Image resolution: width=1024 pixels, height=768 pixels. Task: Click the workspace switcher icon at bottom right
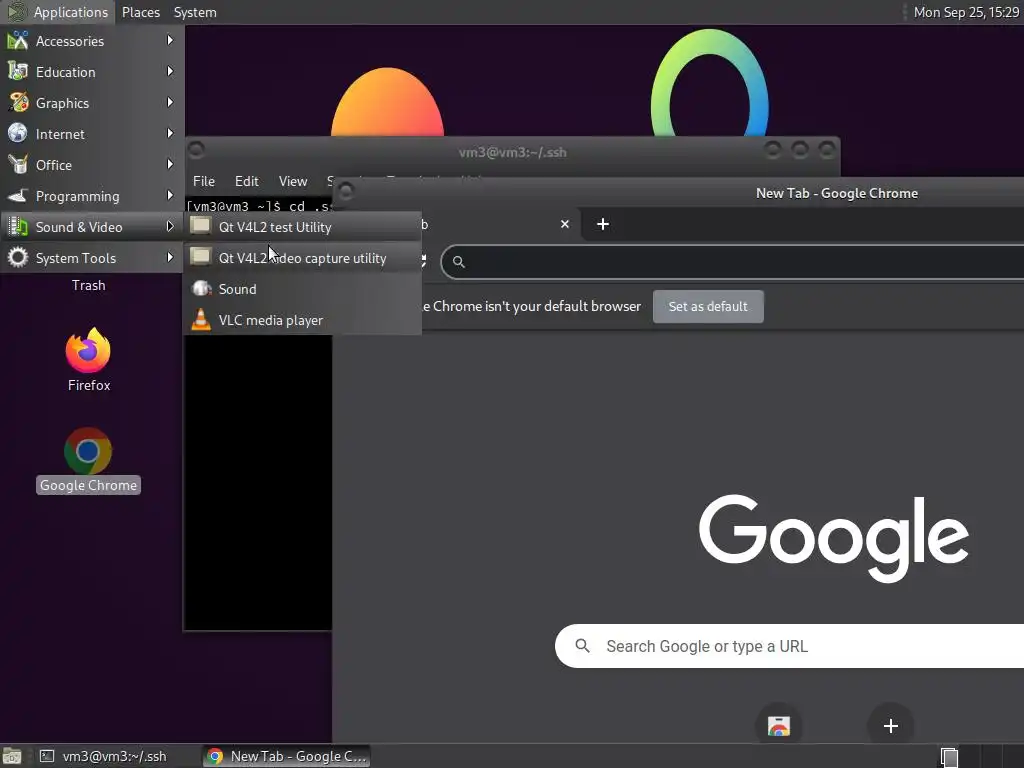[950, 757]
